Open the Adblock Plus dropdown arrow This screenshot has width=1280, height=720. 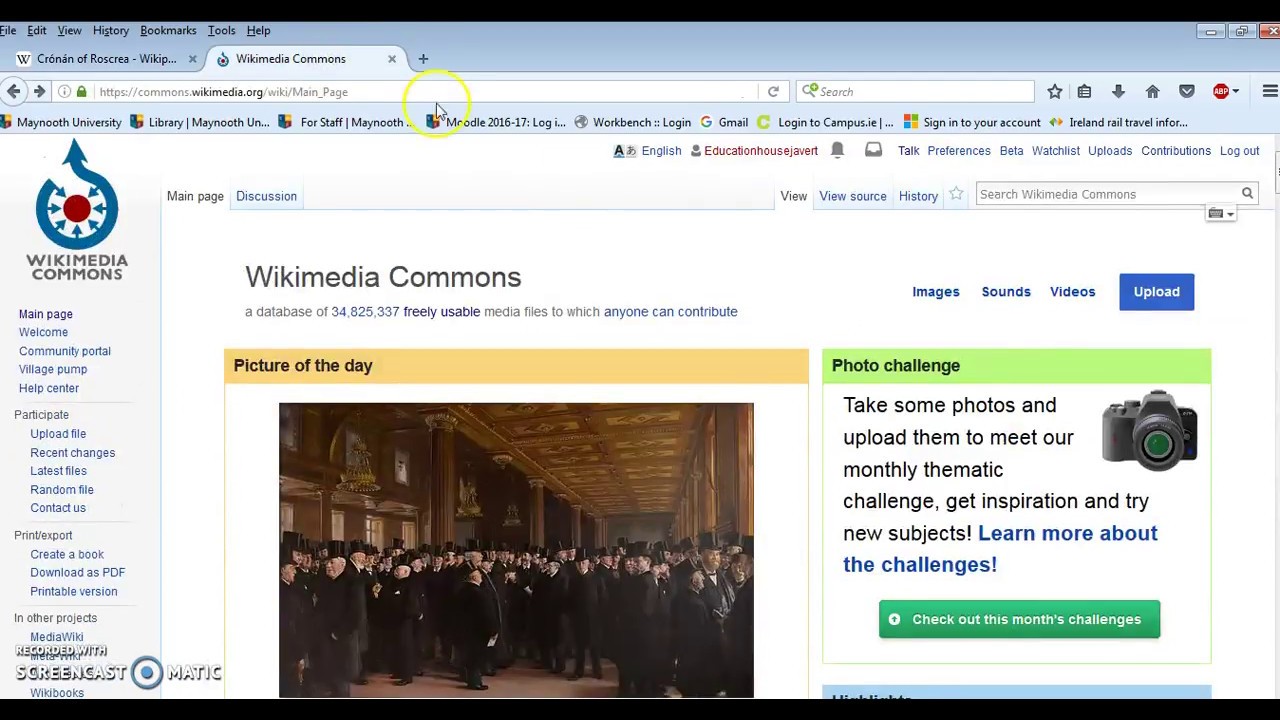[x=1236, y=92]
